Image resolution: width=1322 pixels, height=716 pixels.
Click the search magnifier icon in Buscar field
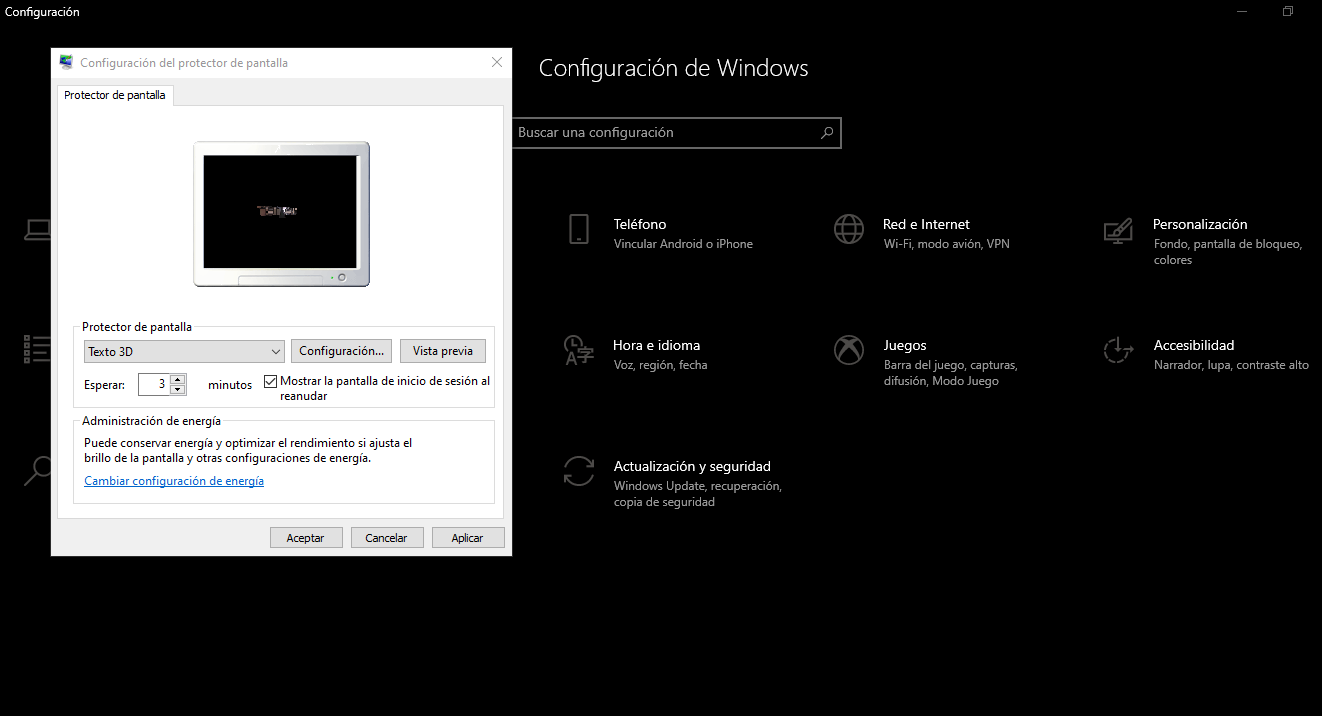827,132
